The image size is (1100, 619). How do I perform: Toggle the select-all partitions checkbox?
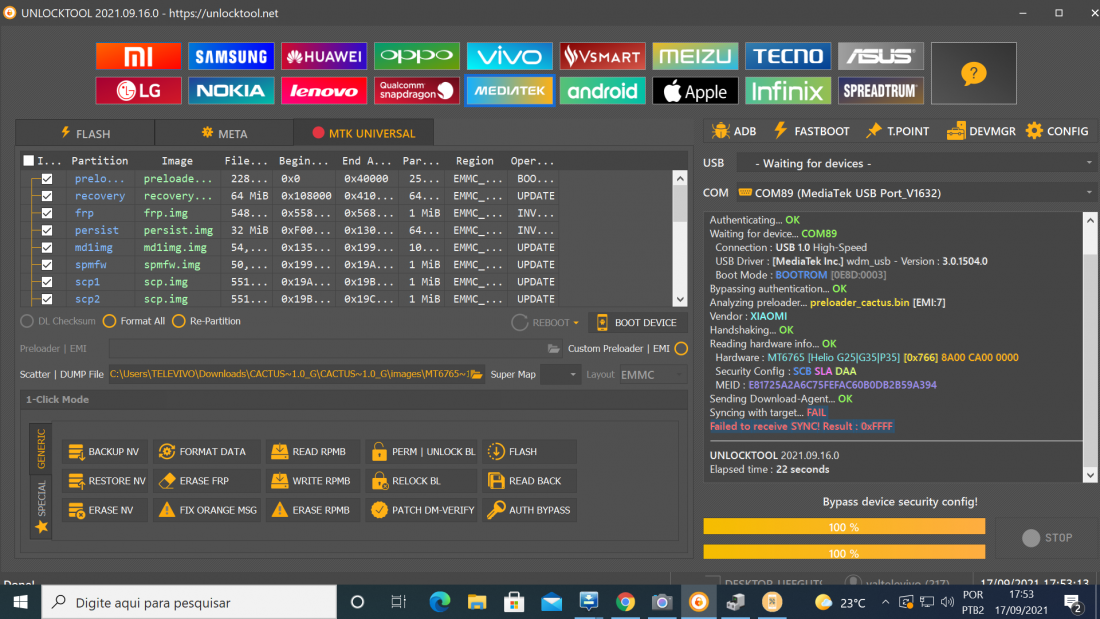click(x=28, y=161)
